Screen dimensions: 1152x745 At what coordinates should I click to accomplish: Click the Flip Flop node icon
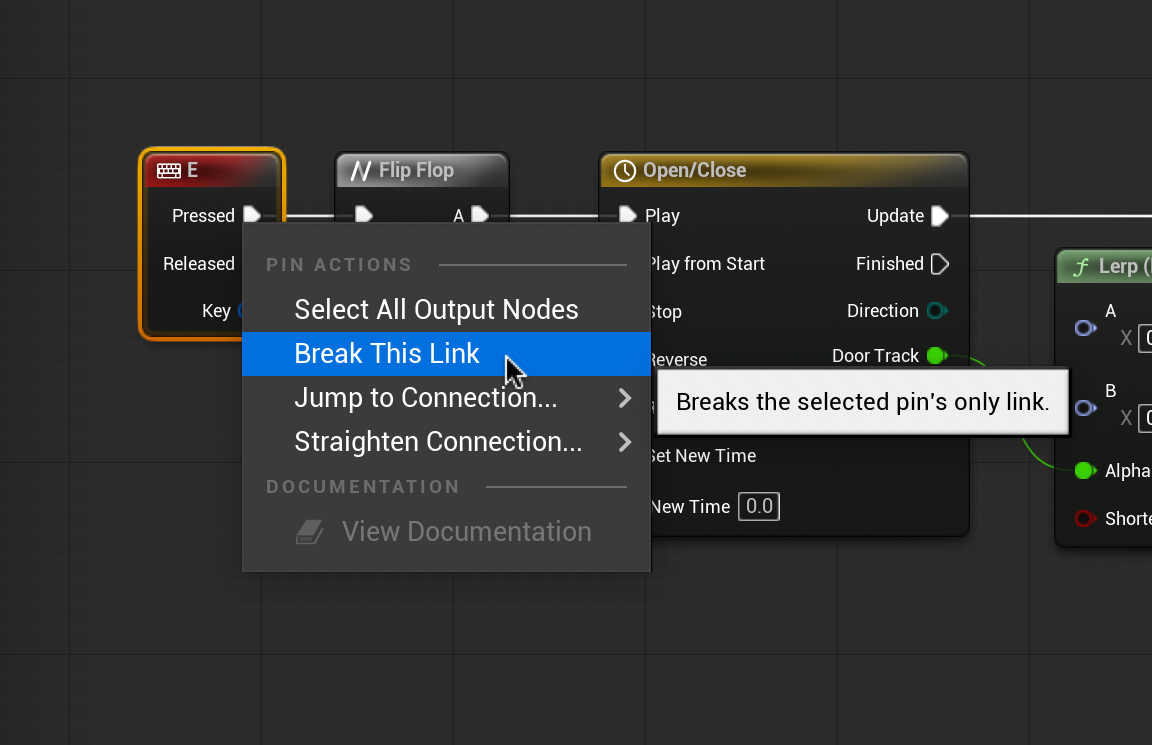(x=361, y=171)
